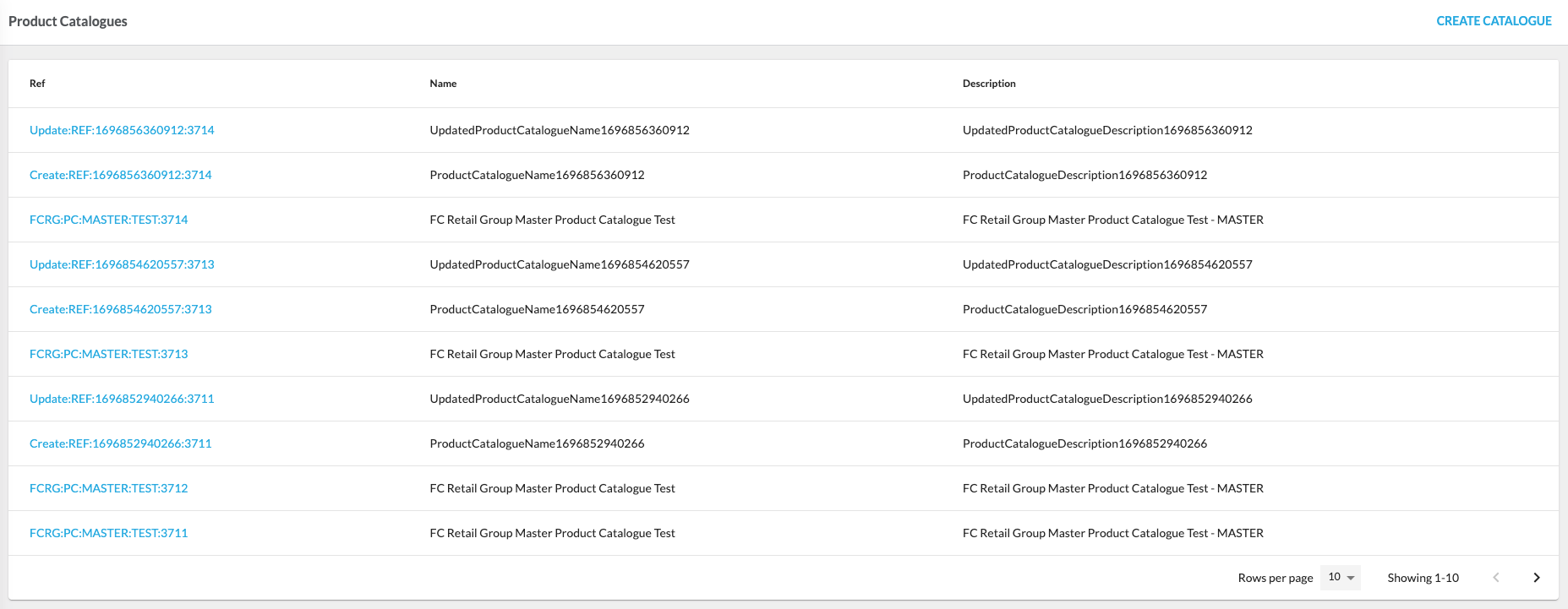
Task: Open the FCRG:PC:MASTER:TEST:3714 link
Action: tap(108, 220)
